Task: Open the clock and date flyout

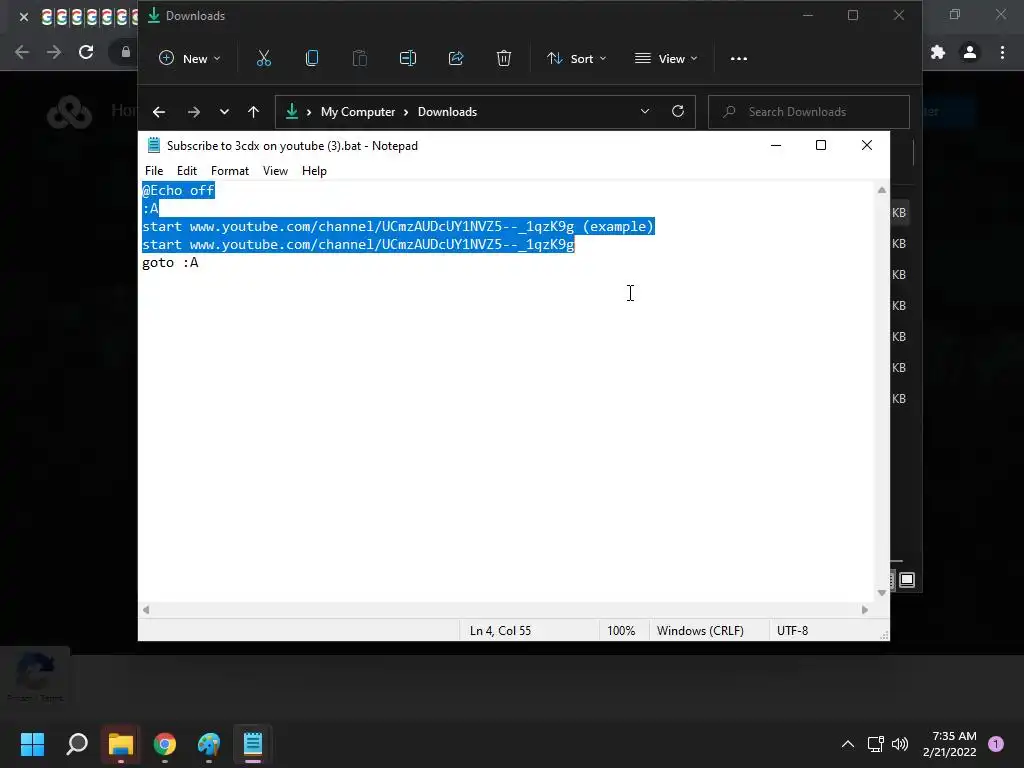Action: click(x=950, y=744)
